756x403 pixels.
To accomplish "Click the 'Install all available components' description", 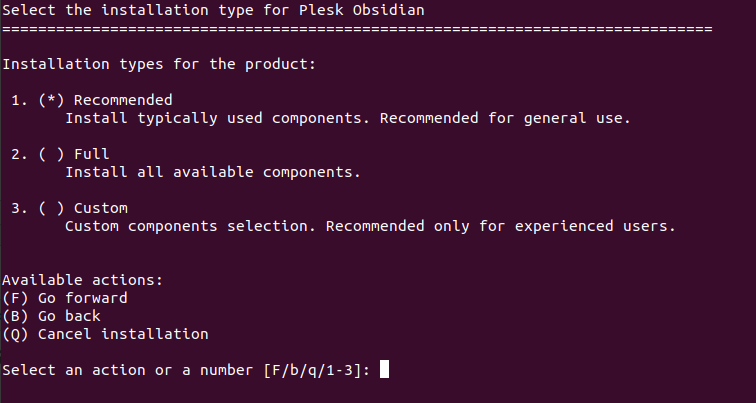I will click(x=212, y=172).
